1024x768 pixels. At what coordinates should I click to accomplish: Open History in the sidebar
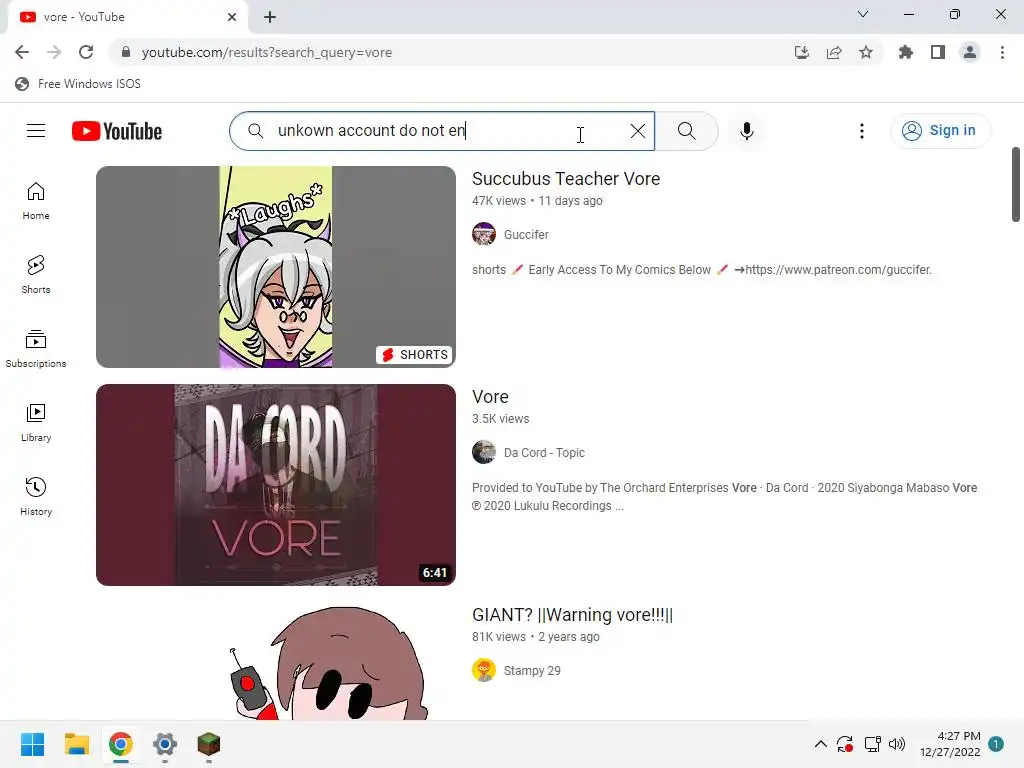[x=36, y=496]
